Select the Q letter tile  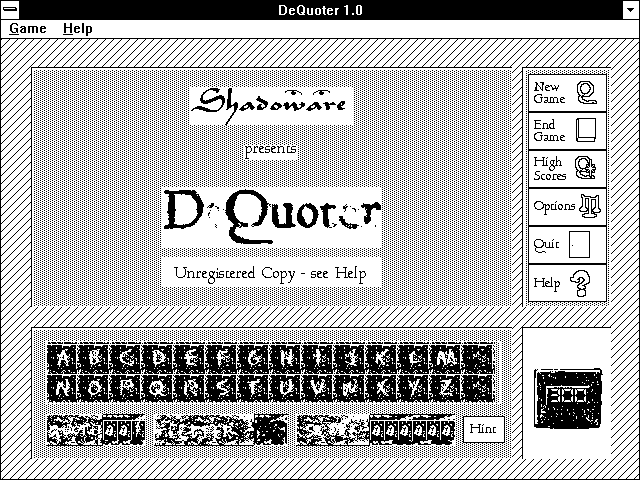pyautogui.click(x=158, y=388)
